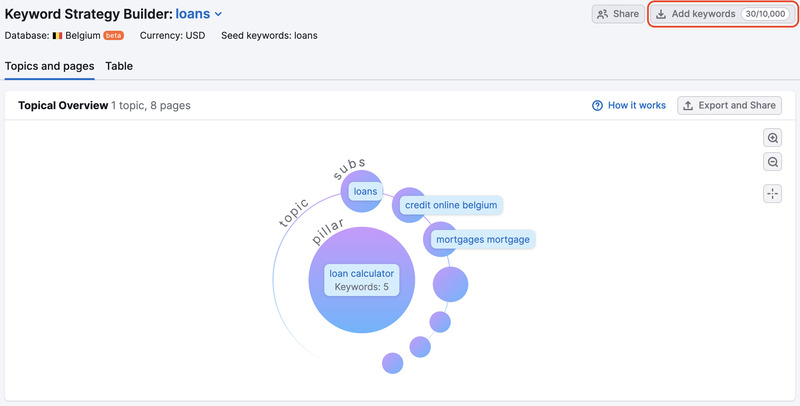The height and width of the screenshot is (406, 800).
Task: Open the Share button at top
Action: click(x=617, y=14)
